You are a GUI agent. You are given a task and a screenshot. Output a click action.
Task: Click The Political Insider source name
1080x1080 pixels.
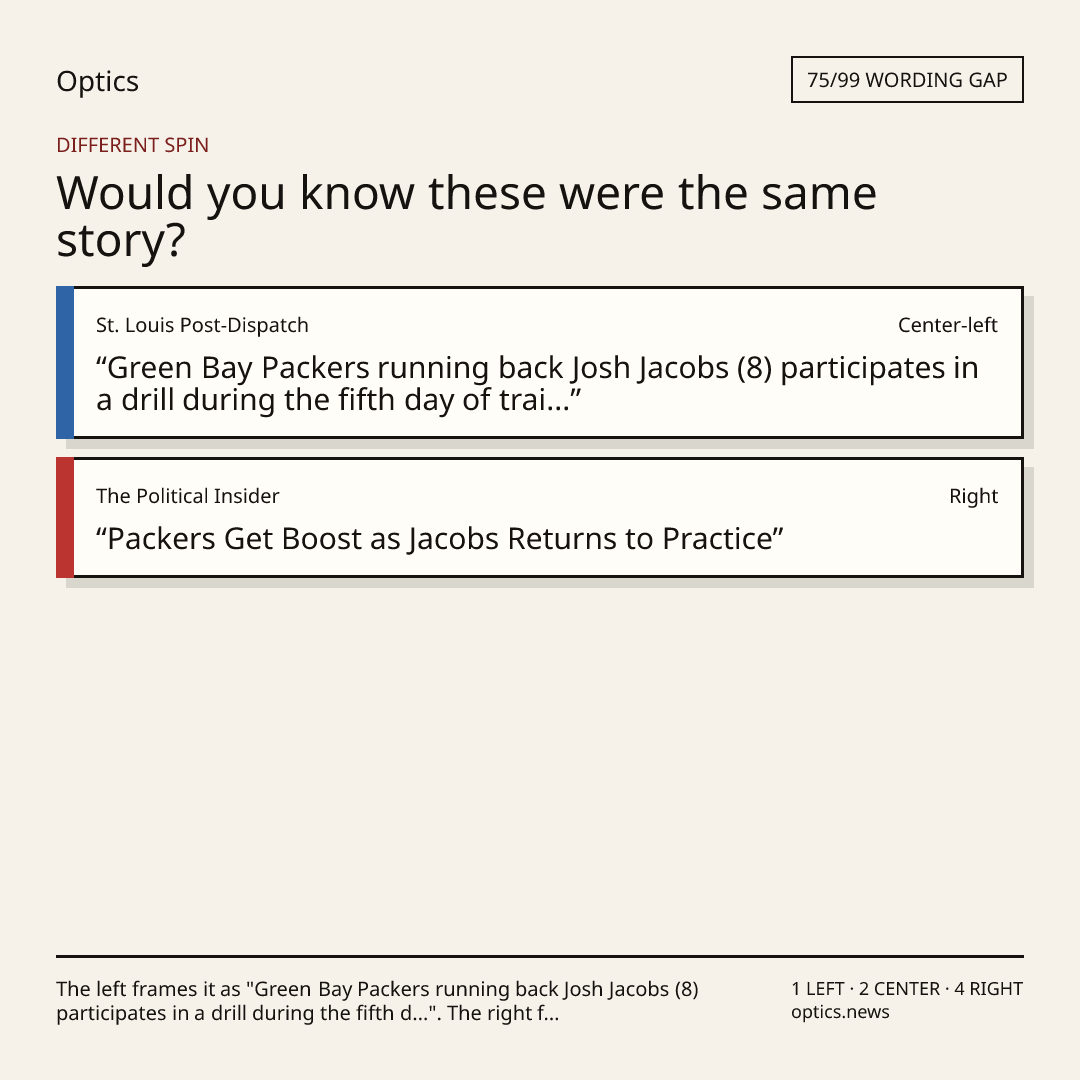click(x=187, y=496)
